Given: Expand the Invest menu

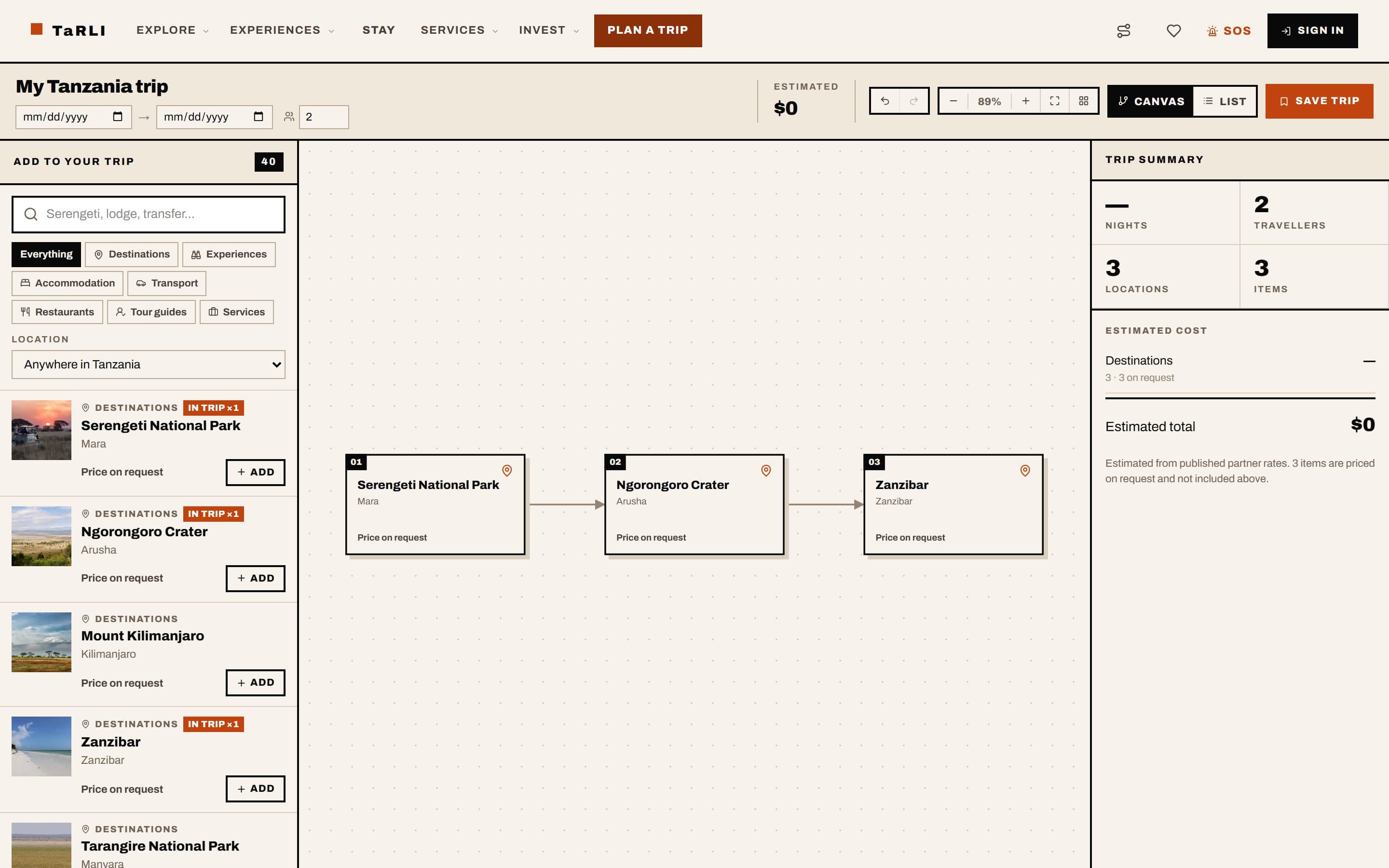Looking at the screenshot, I should (x=549, y=30).
